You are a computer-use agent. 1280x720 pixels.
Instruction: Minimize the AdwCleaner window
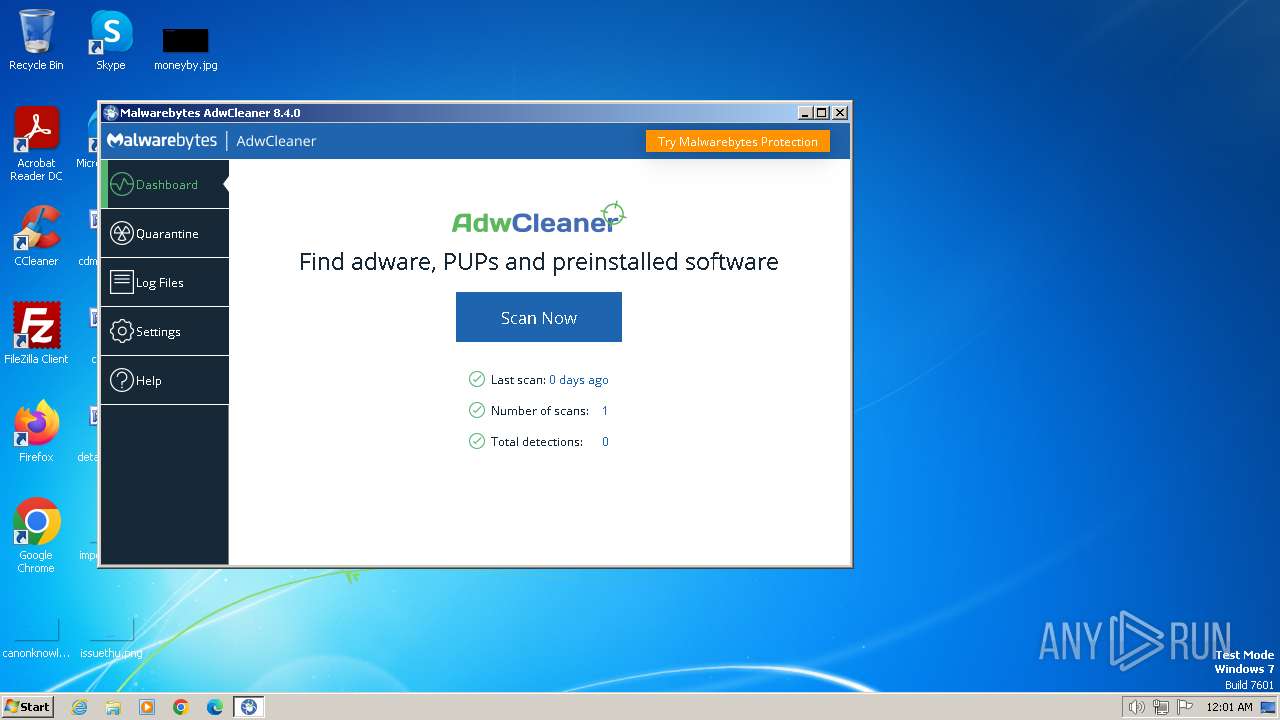pos(806,113)
